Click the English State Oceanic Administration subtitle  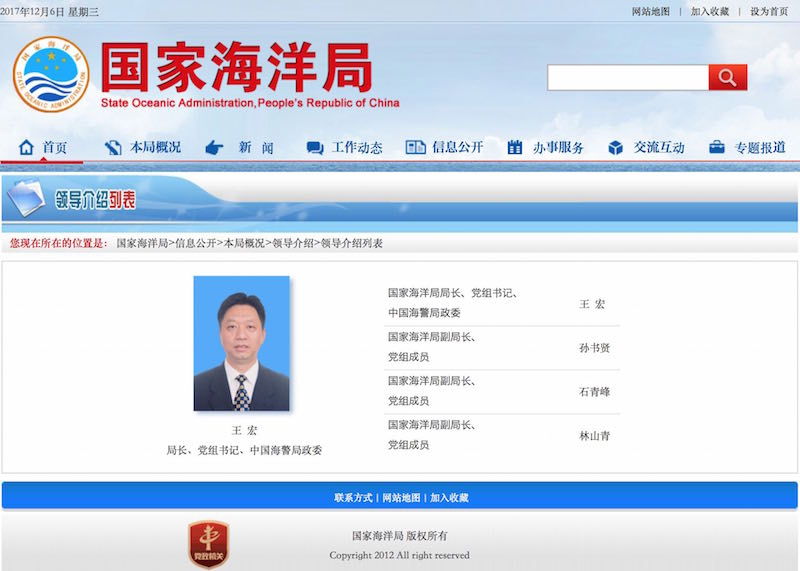[250, 103]
